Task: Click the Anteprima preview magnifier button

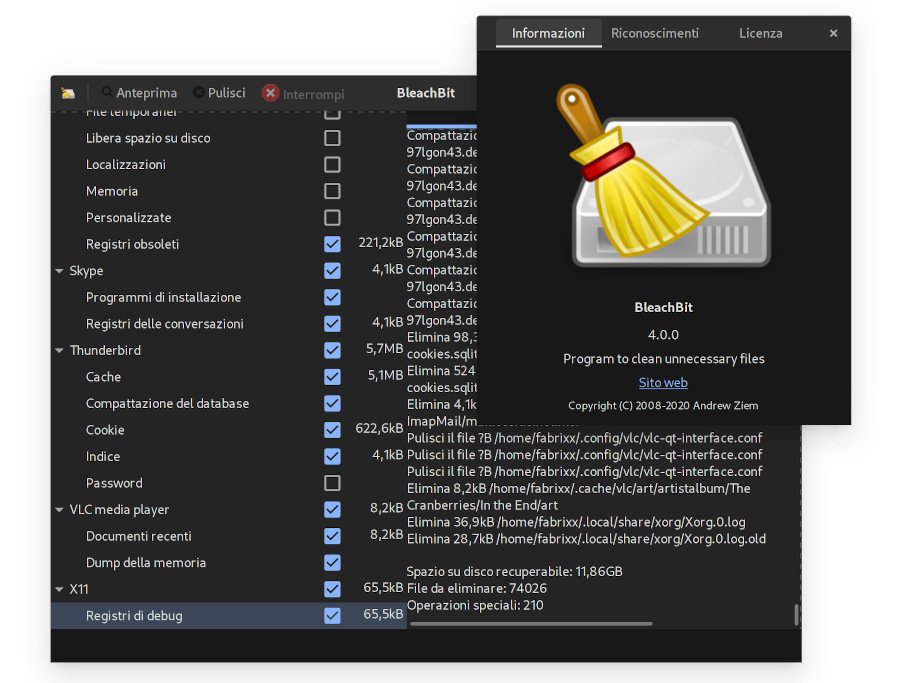Action: tap(139, 93)
